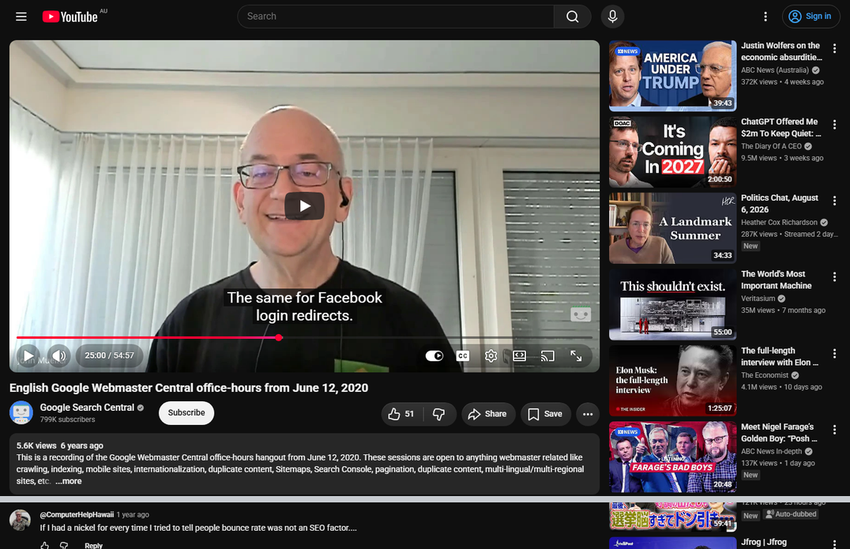Open Farage's Bad Boys thumbnail
This screenshot has width=850, height=549.
pos(673,457)
